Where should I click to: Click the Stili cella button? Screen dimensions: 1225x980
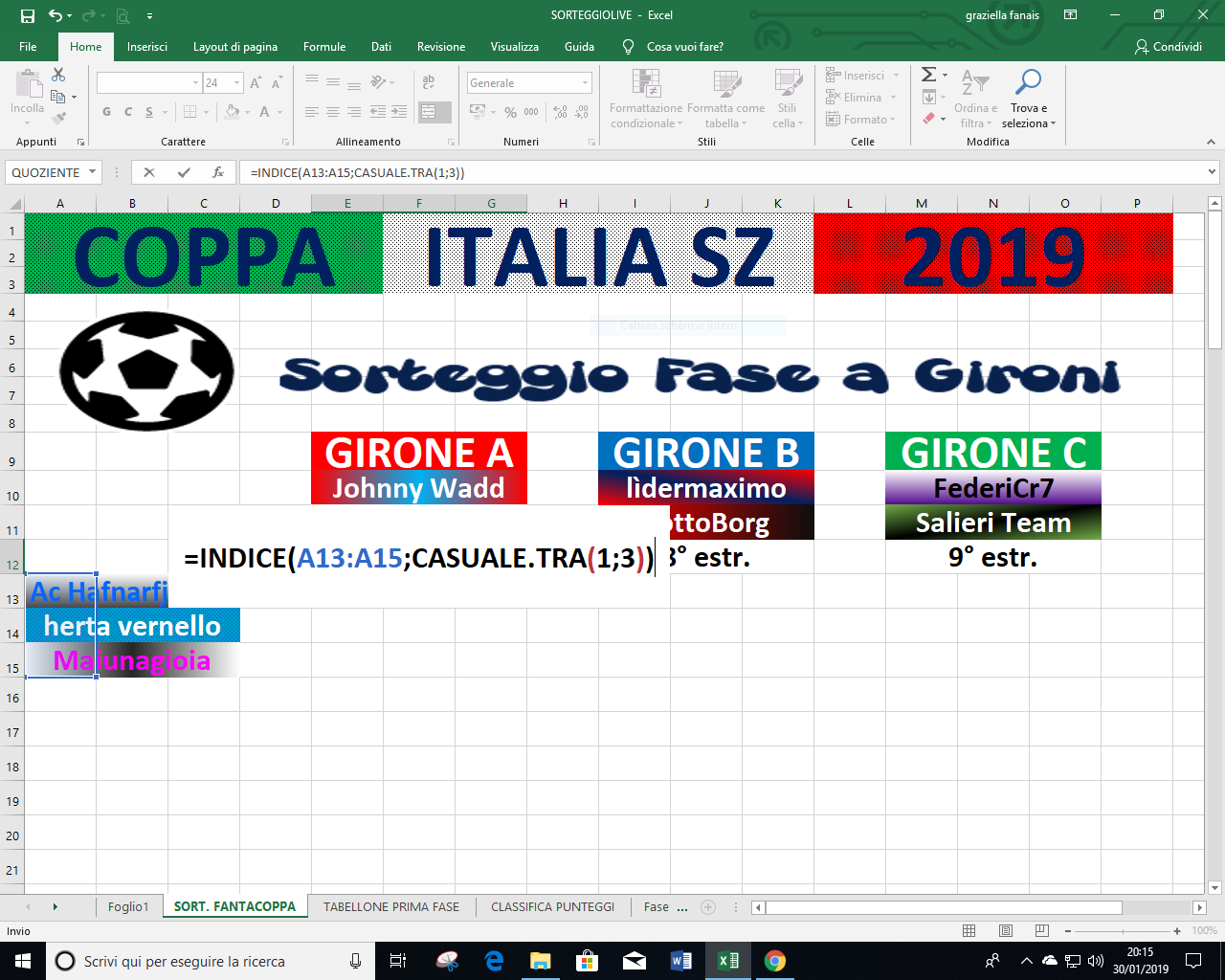(788, 100)
